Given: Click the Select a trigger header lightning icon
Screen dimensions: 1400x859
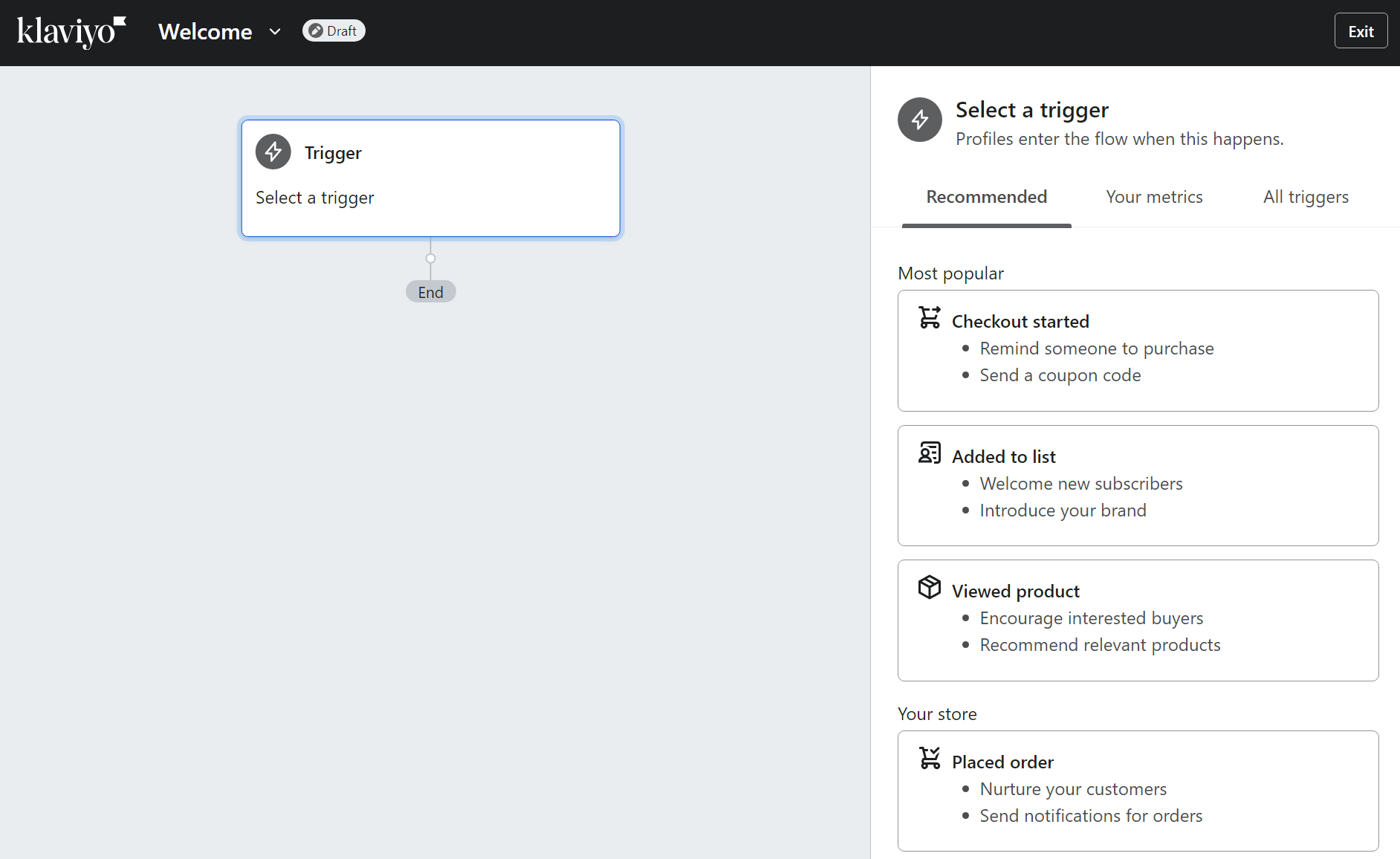Looking at the screenshot, I should click(x=919, y=120).
